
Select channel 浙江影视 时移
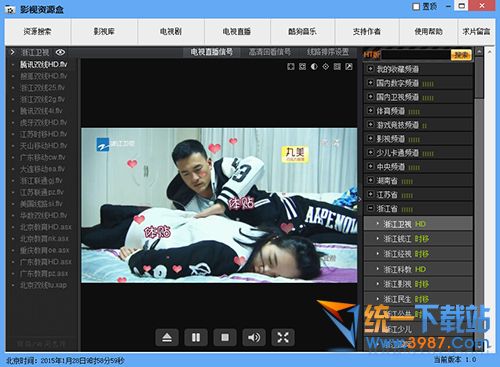418,284
